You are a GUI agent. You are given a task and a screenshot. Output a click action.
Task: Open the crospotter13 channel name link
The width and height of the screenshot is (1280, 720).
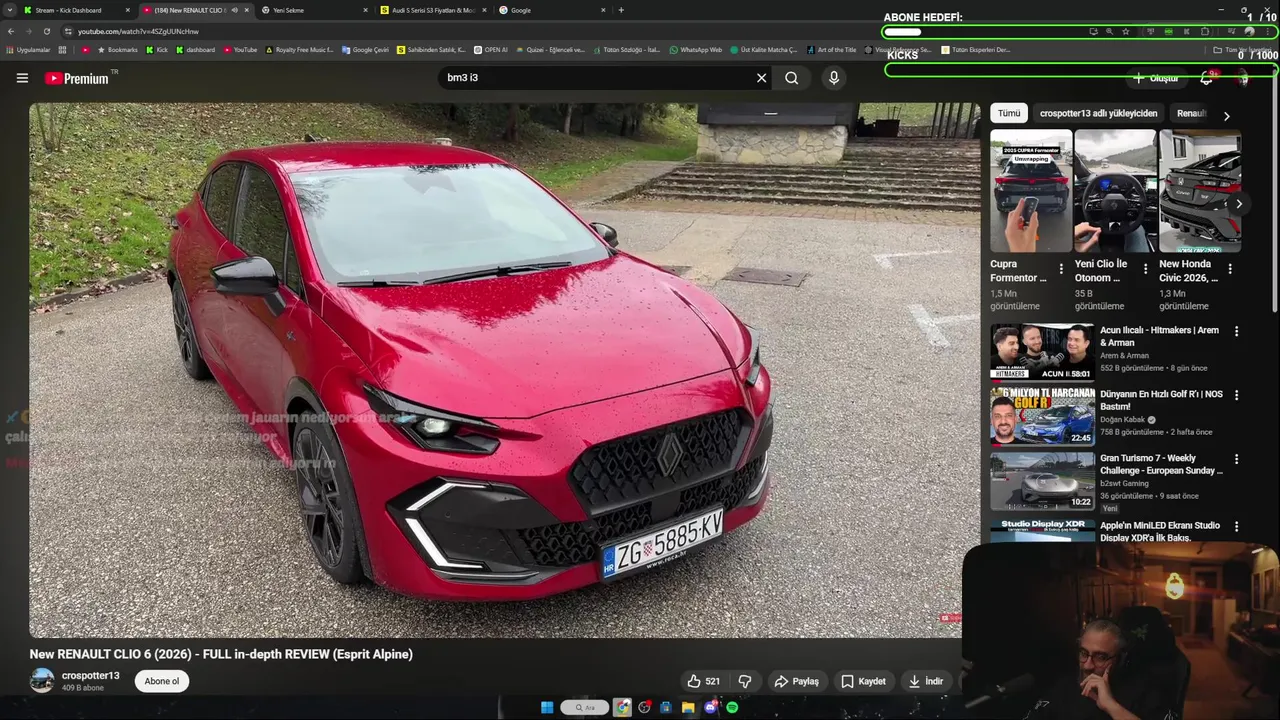point(90,676)
